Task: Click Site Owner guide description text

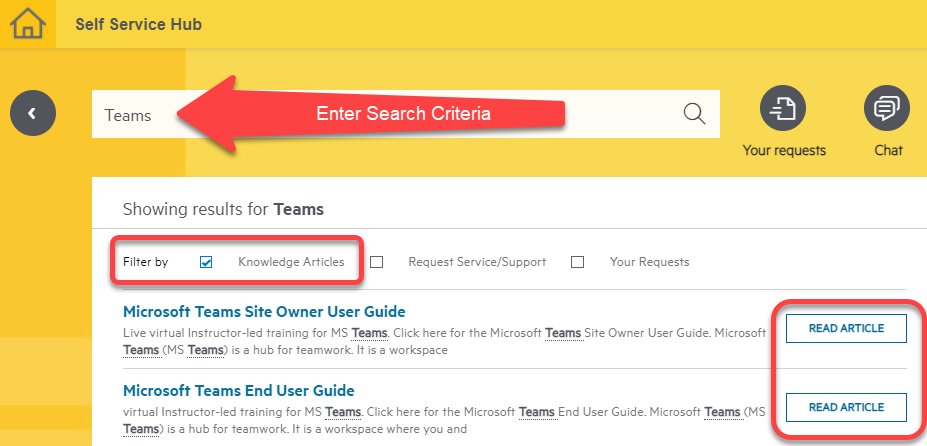Action: point(445,342)
